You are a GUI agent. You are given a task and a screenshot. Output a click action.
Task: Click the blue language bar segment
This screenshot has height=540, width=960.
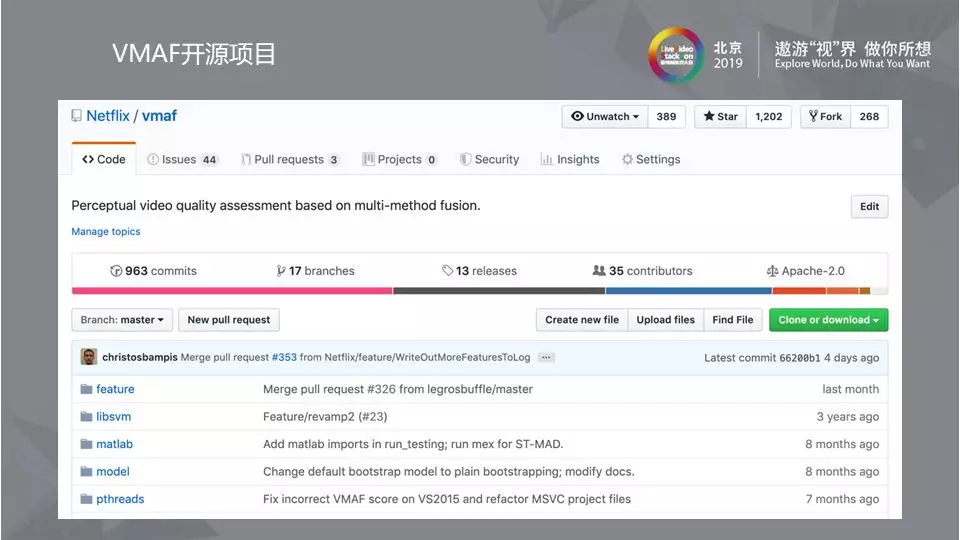[689, 291]
